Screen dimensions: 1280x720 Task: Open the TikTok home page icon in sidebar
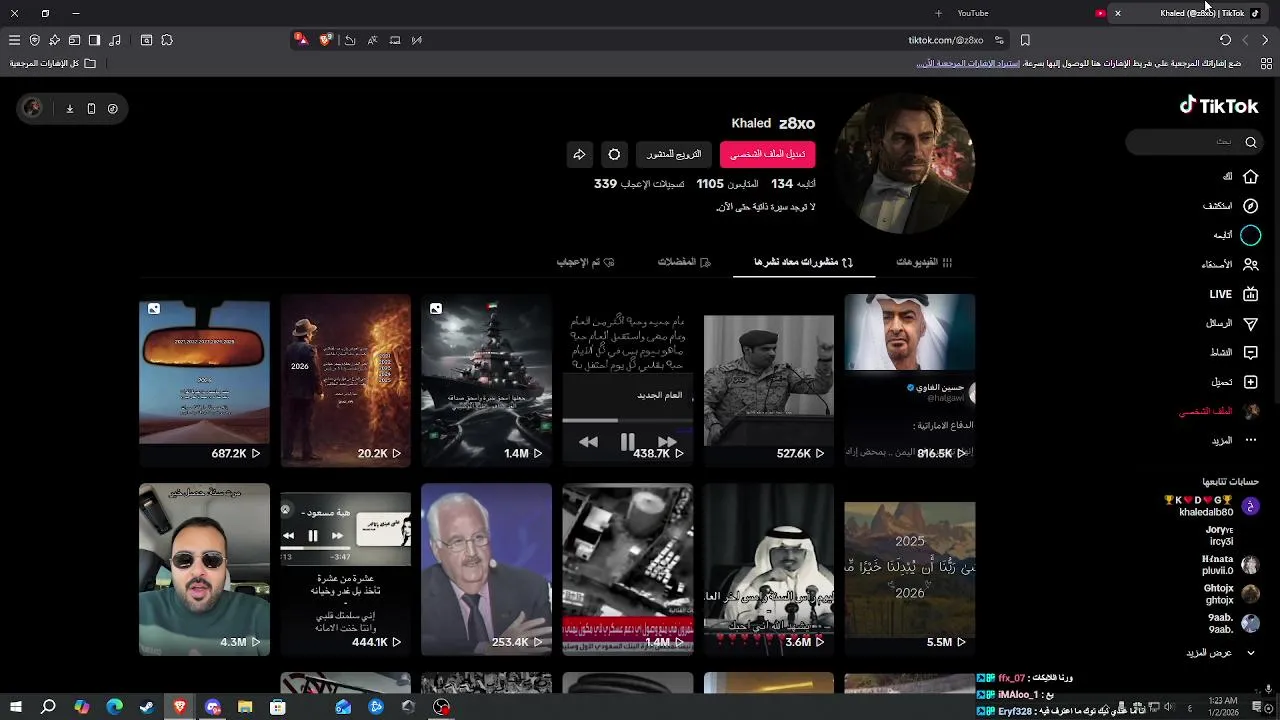point(1250,177)
